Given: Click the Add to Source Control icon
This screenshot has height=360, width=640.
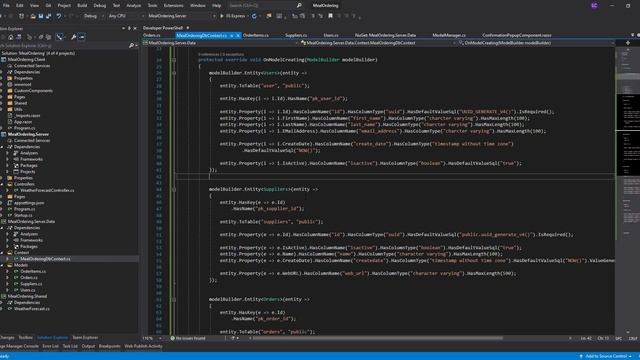Looking at the screenshot, I should [581, 356].
